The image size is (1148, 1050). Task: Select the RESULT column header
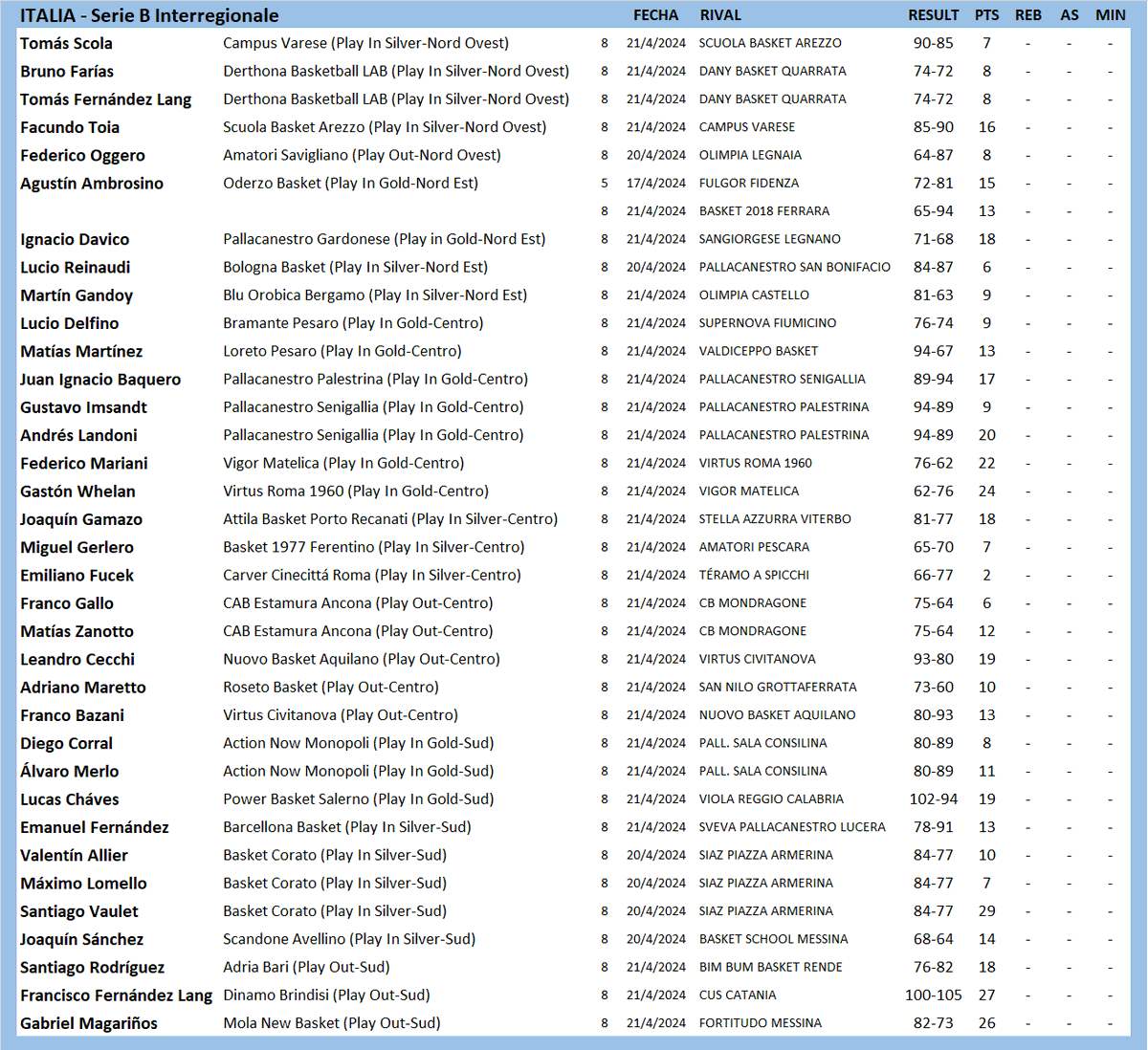(x=933, y=15)
